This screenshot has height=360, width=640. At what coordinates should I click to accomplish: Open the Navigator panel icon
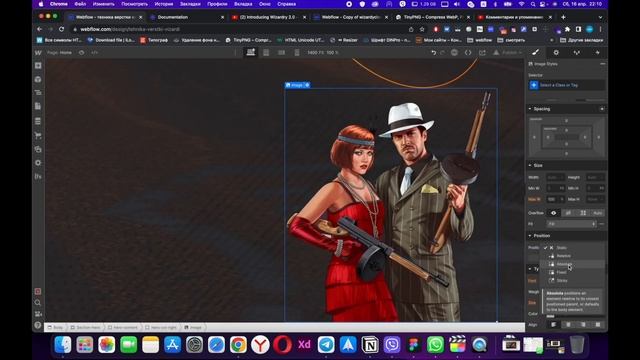click(x=38, y=93)
